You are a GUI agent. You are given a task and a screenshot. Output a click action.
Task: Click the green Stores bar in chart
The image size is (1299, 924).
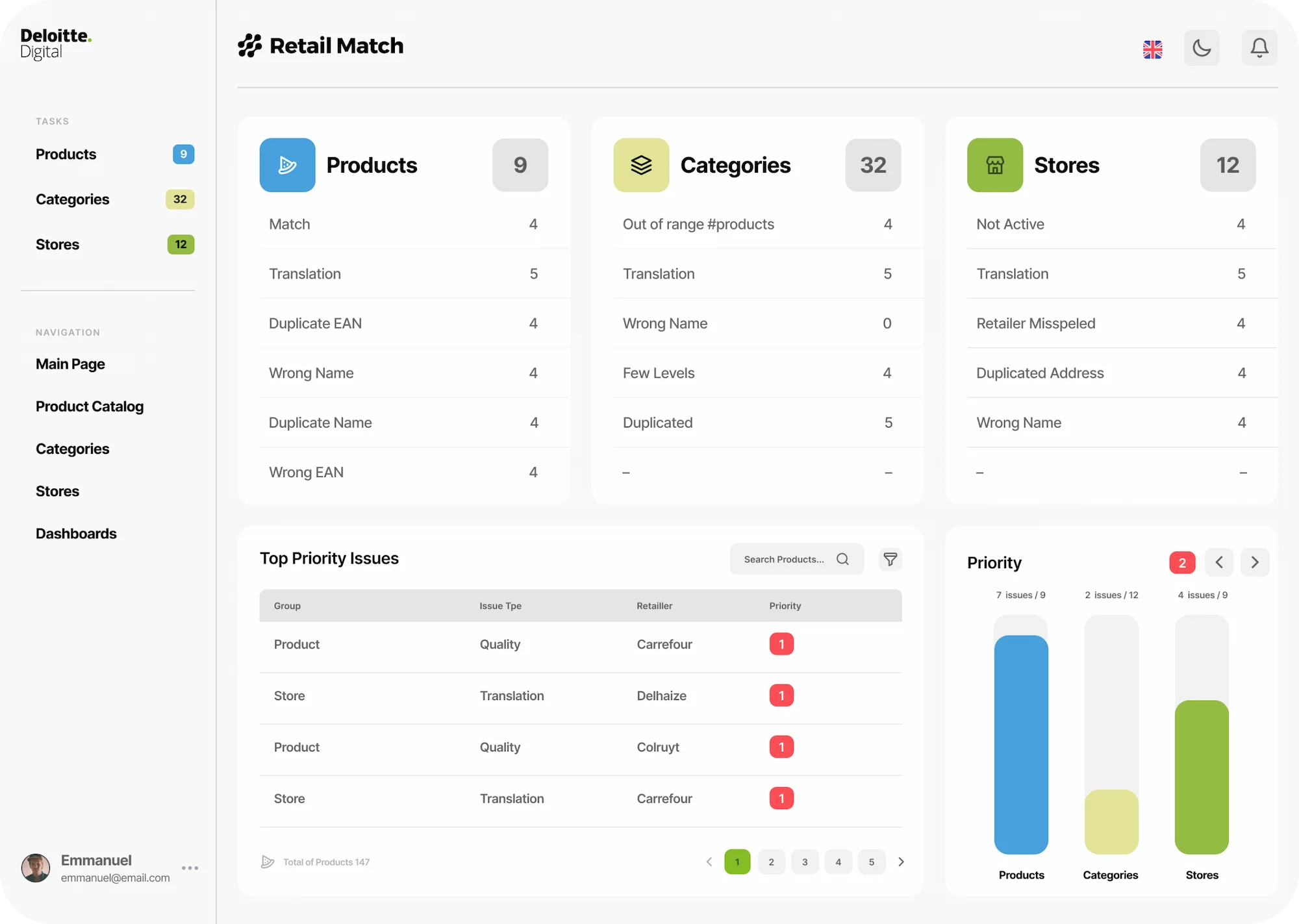(x=1202, y=777)
